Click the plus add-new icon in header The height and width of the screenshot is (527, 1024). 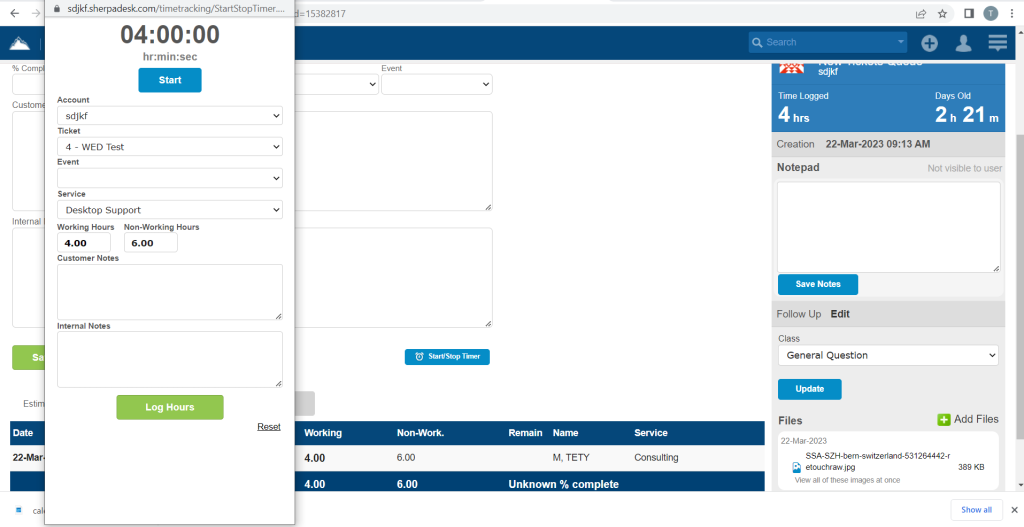[929, 43]
